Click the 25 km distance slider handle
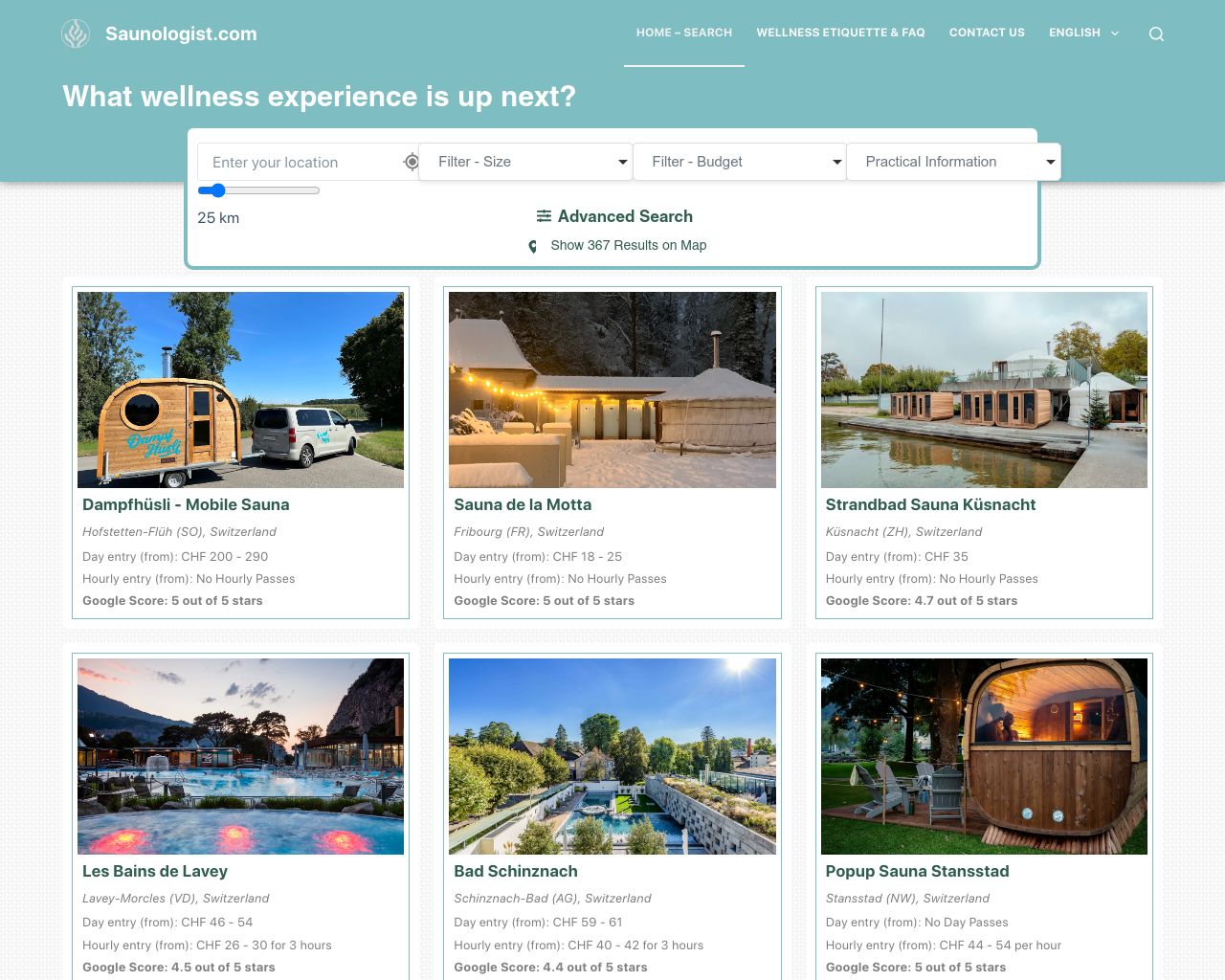The height and width of the screenshot is (980, 1225). tap(217, 190)
